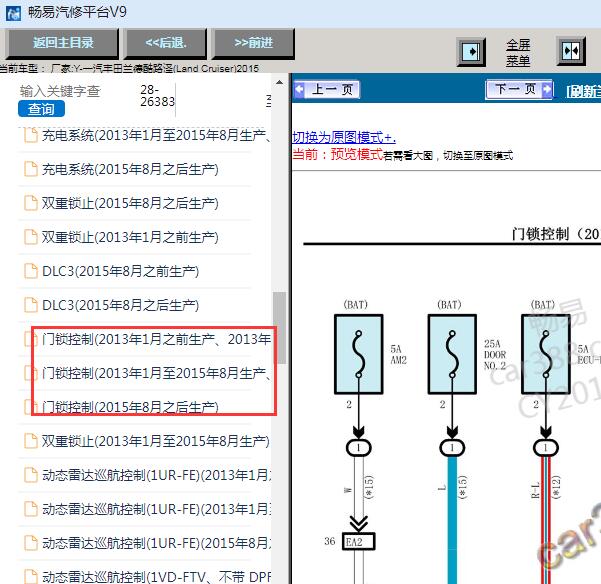Click the 28-26383 number text
Screen dimensions: 601x584
pos(157,96)
